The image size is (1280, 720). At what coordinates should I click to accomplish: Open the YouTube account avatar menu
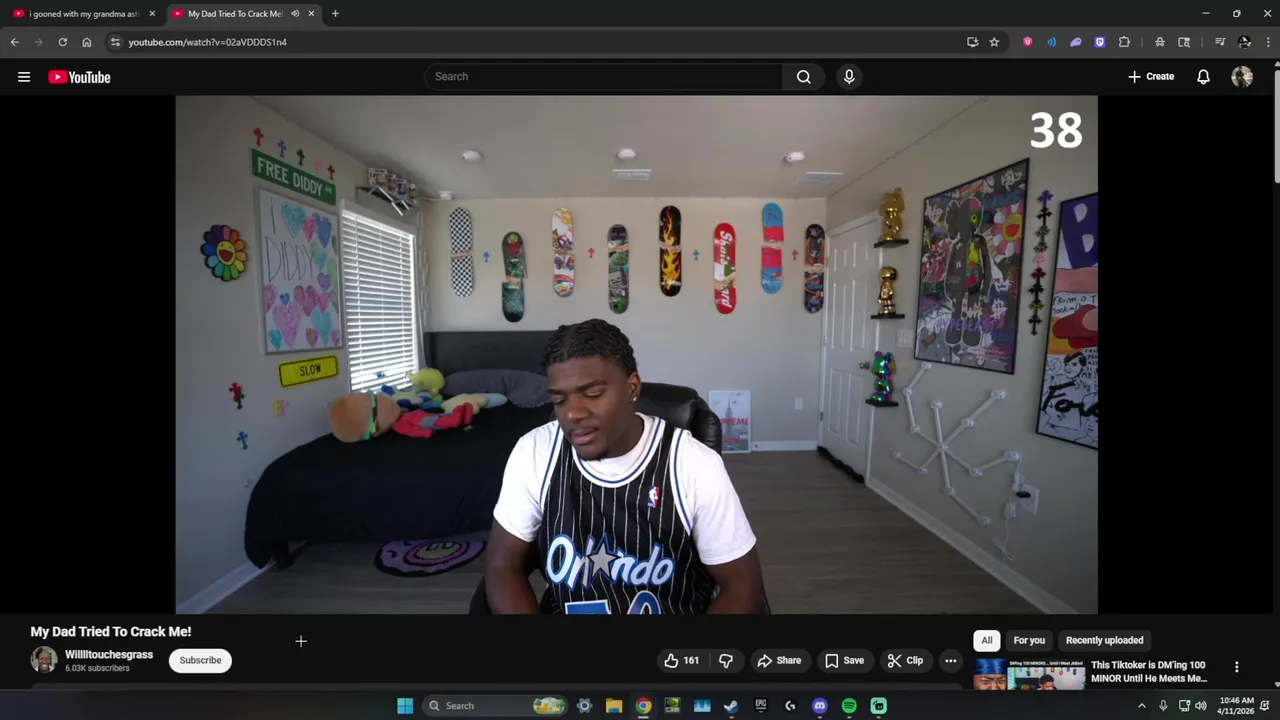1242,77
